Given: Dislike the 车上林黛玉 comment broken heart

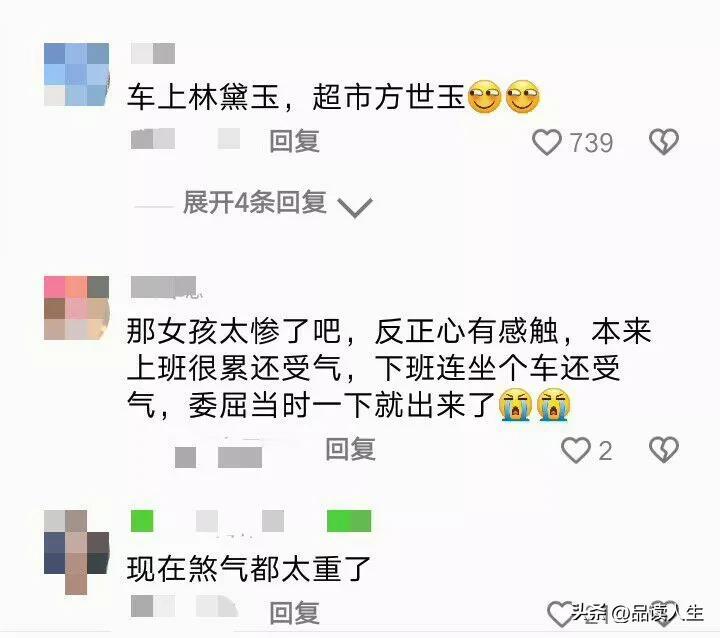Looking at the screenshot, I should tap(664, 142).
